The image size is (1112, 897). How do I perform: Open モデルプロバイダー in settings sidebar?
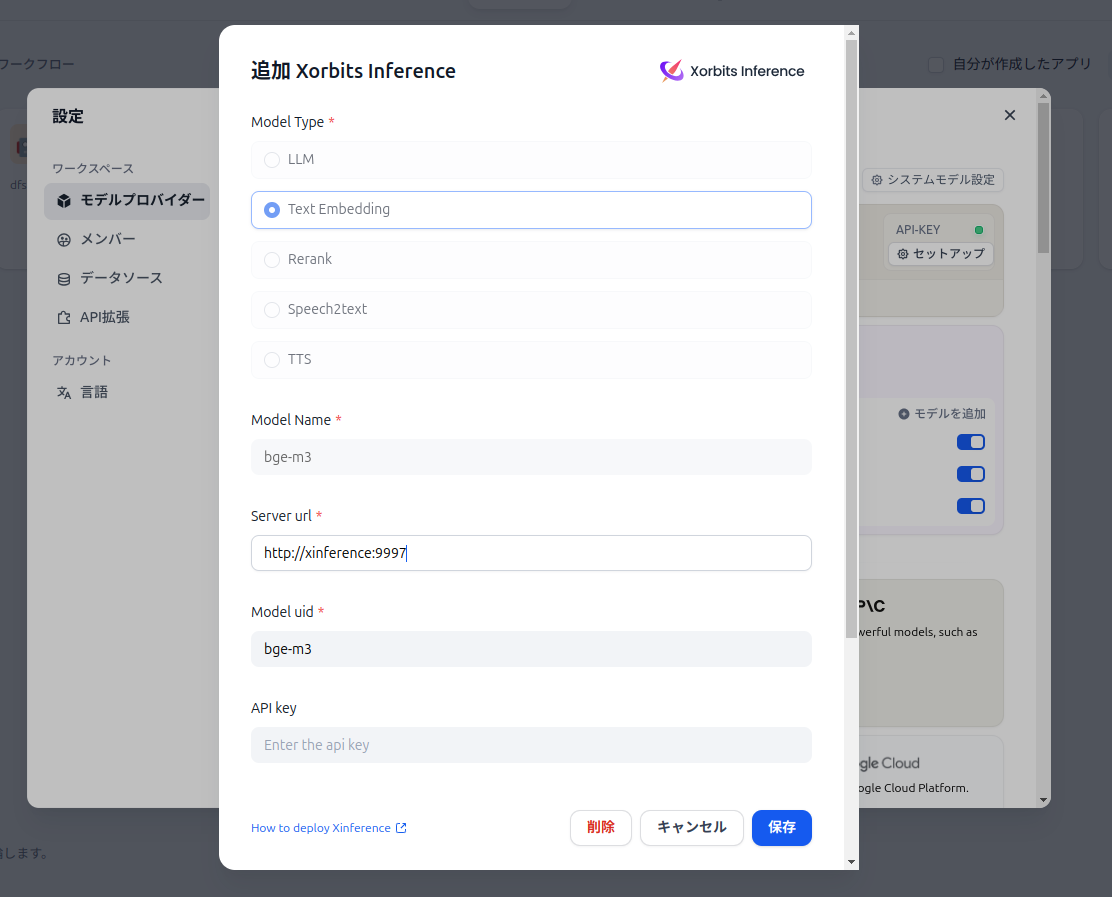pos(127,201)
